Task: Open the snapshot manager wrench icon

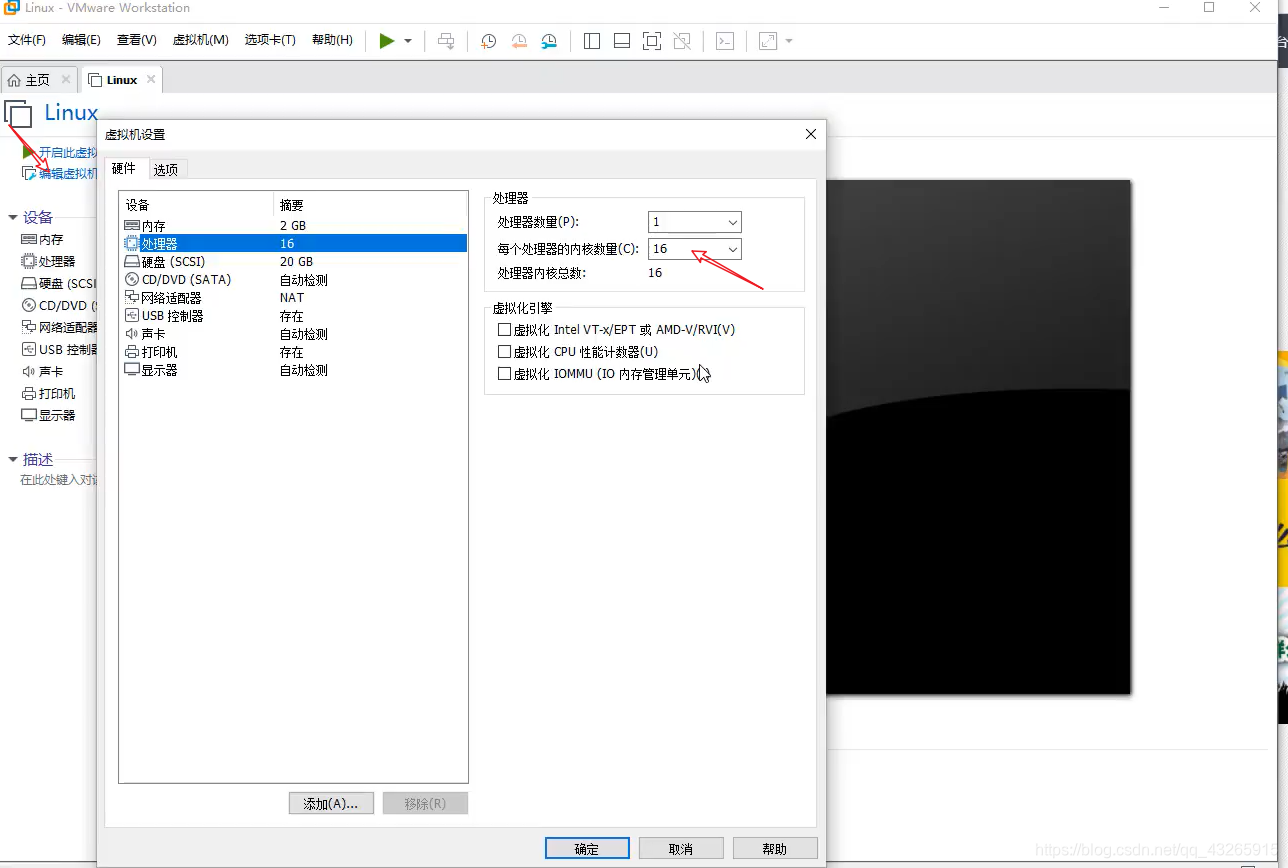Action: pos(549,41)
